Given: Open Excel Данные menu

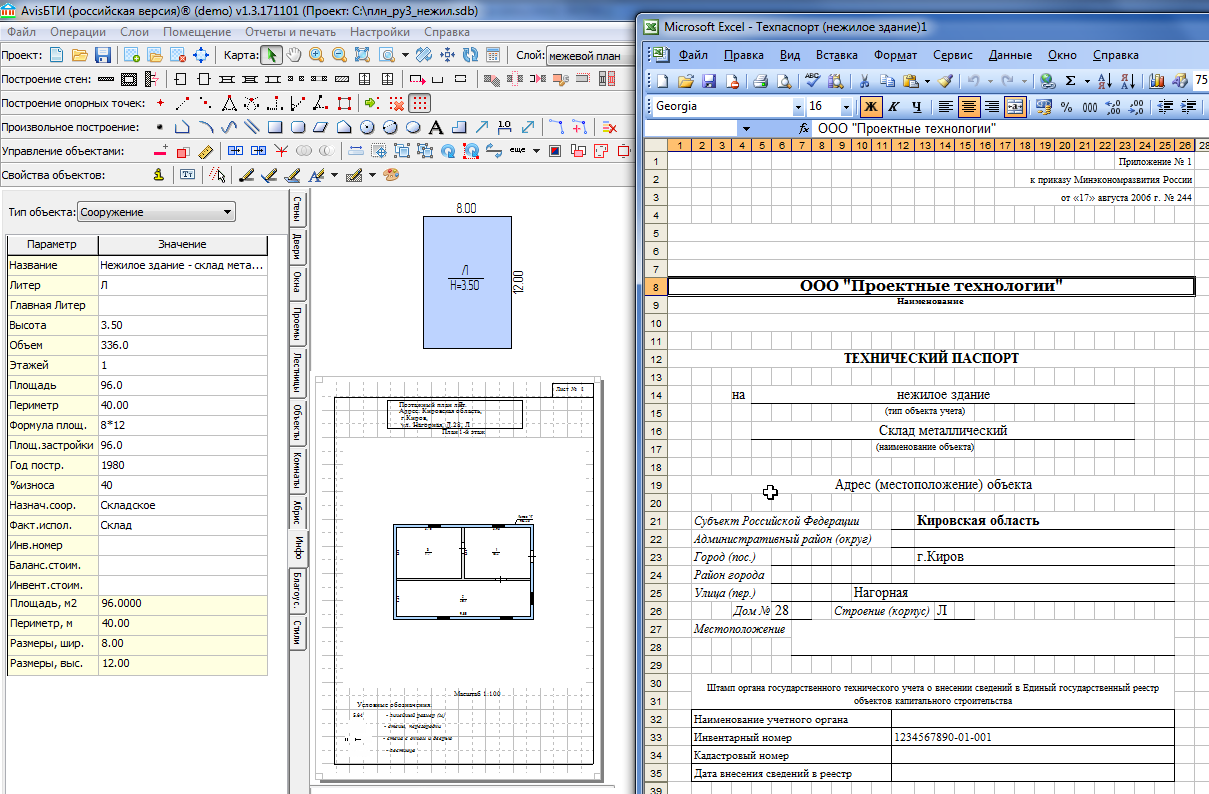Looking at the screenshot, I should (1009, 55).
